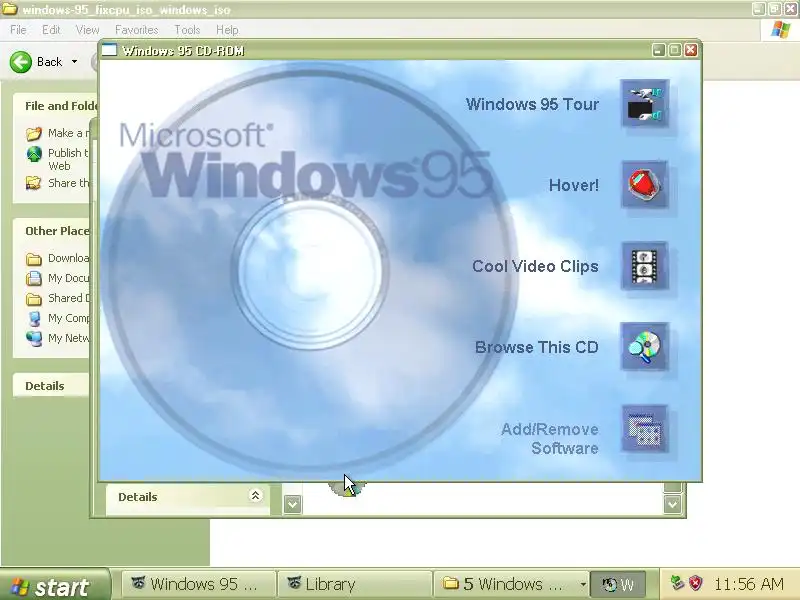This screenshot has height=600, width=800.
Task: Switch to Windows 95 taskbar button
Action: click(198, 584)
